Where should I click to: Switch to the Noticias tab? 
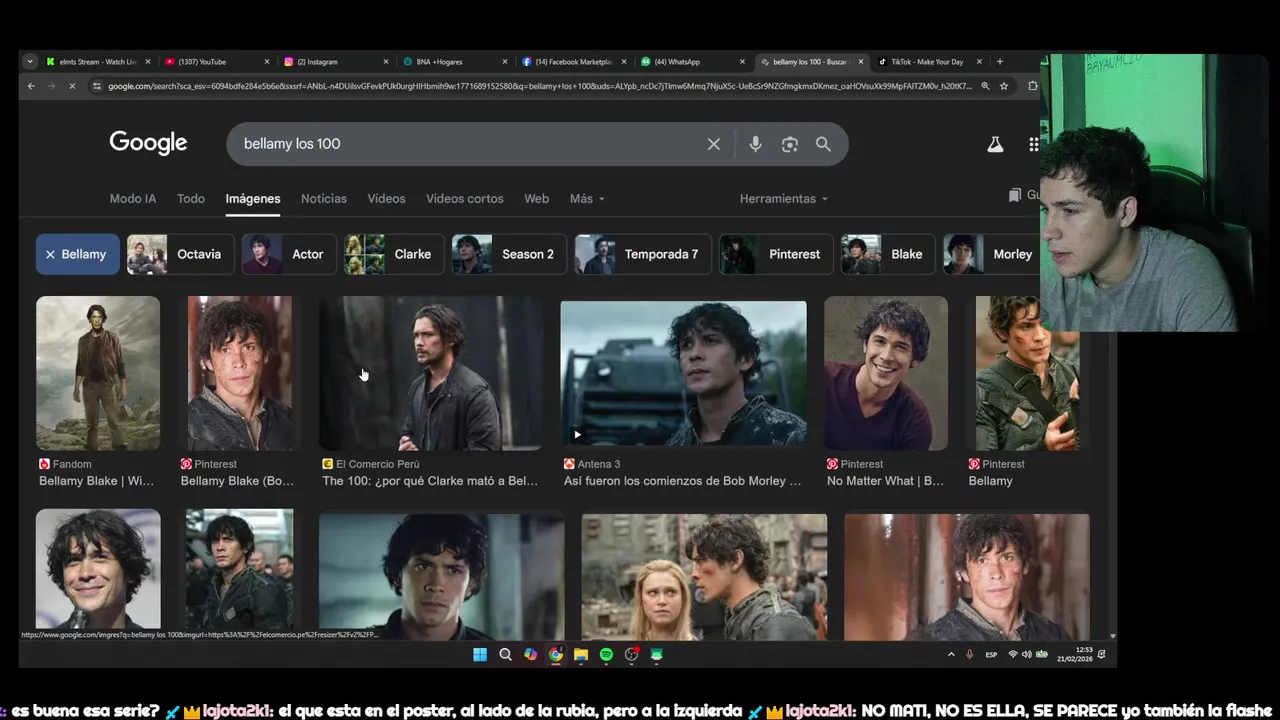324,199
